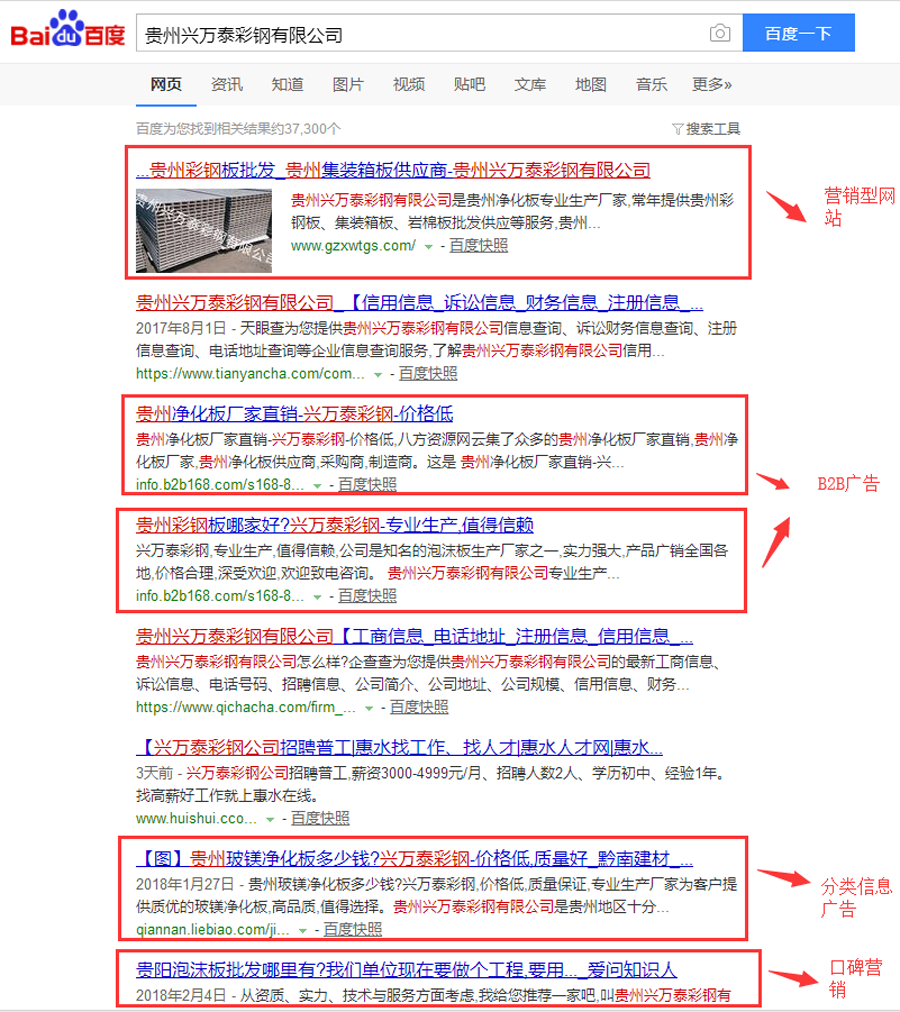Open the 贵州彩钢板批发 集装箱板供应商 result title
Image resolution: width=900 pixels, height=1012 pixels.
[393, 170]
